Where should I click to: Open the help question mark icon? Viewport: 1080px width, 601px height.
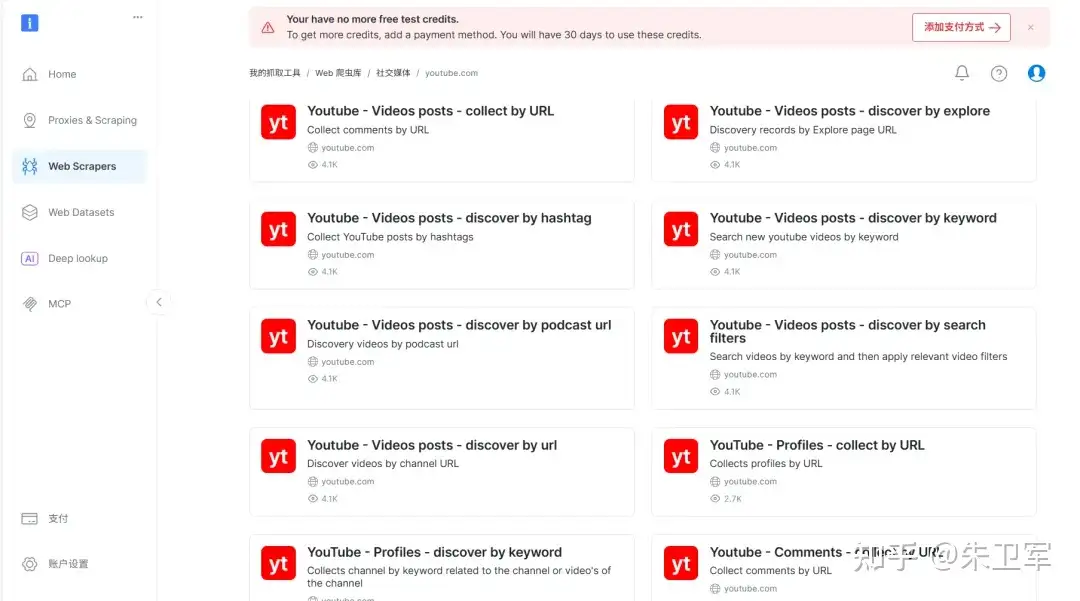tap(999, 73)
